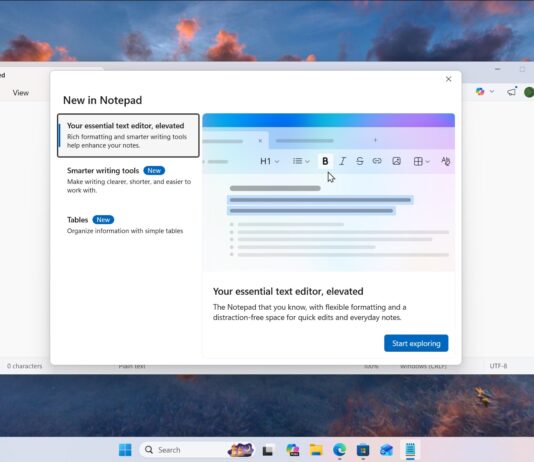Open the Windows Start menu

125,450
